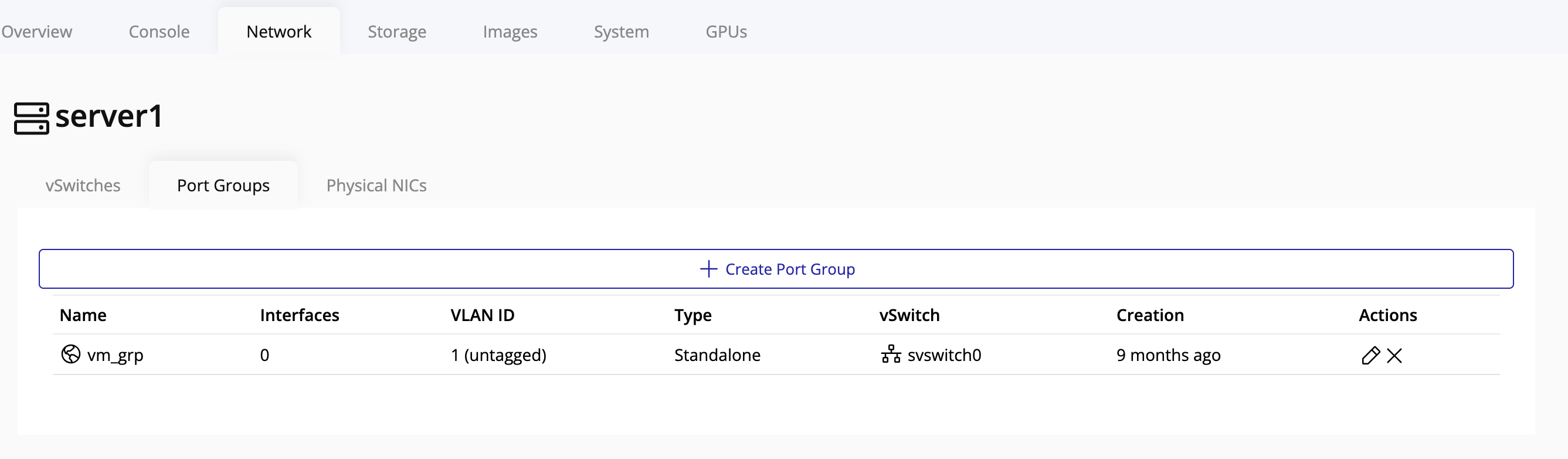Click the Name column header
The width and height of the screenshot is (1568, 459).
click(83, 315)
